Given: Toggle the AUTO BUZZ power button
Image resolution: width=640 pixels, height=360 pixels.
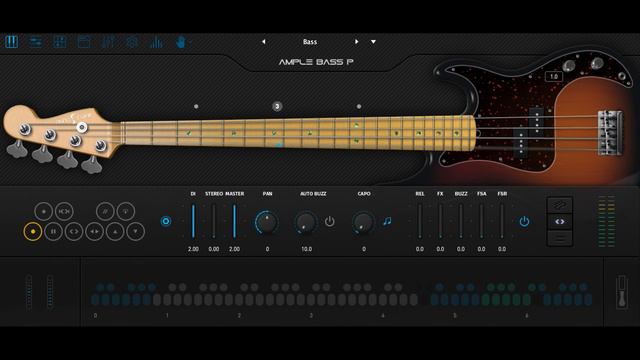Looking at the screenshot, I should (329, 222).
